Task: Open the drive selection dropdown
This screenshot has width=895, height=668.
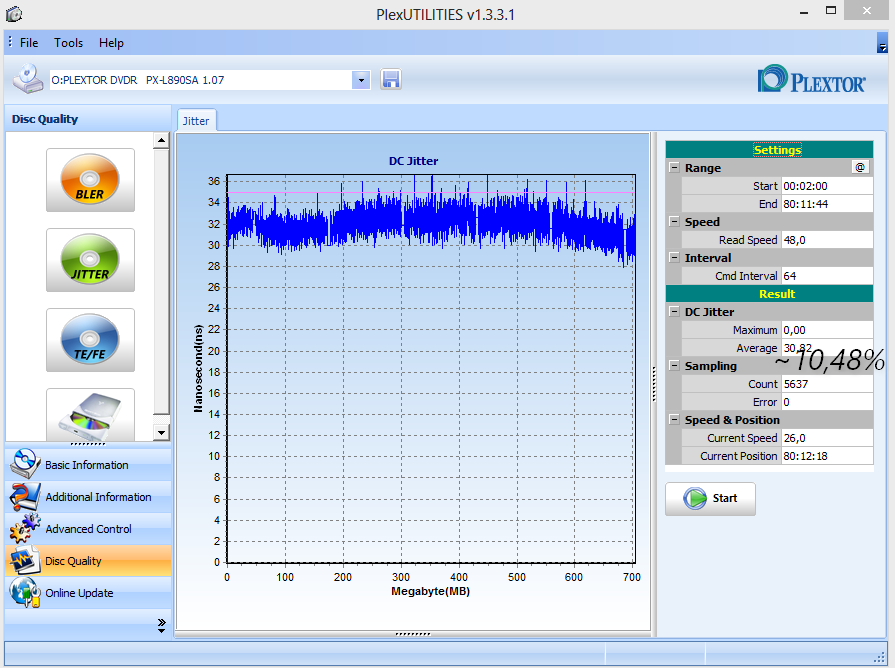Action: pyautogui.click(x=361, y=80)
